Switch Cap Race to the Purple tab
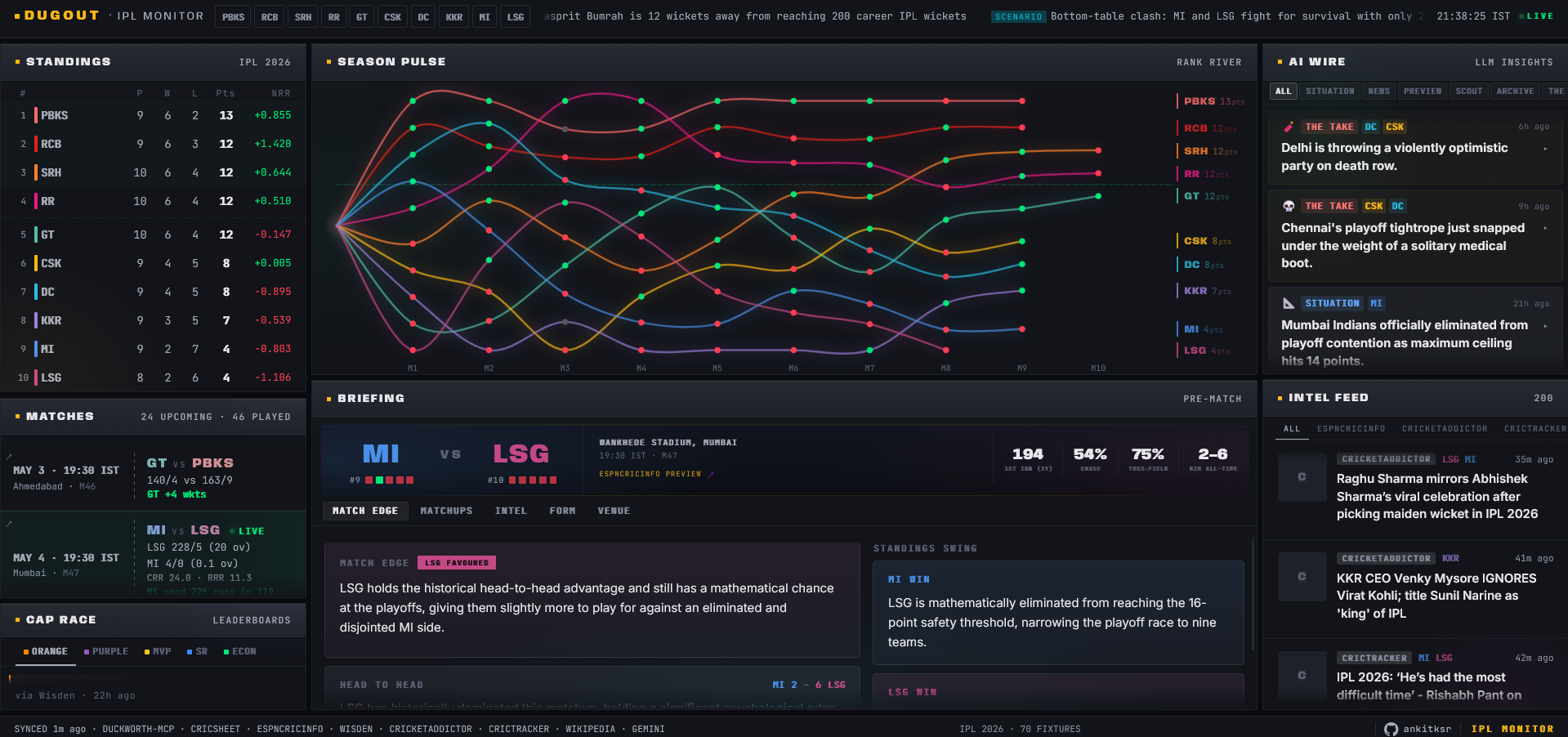The image size is (1568, 737). 106,651
